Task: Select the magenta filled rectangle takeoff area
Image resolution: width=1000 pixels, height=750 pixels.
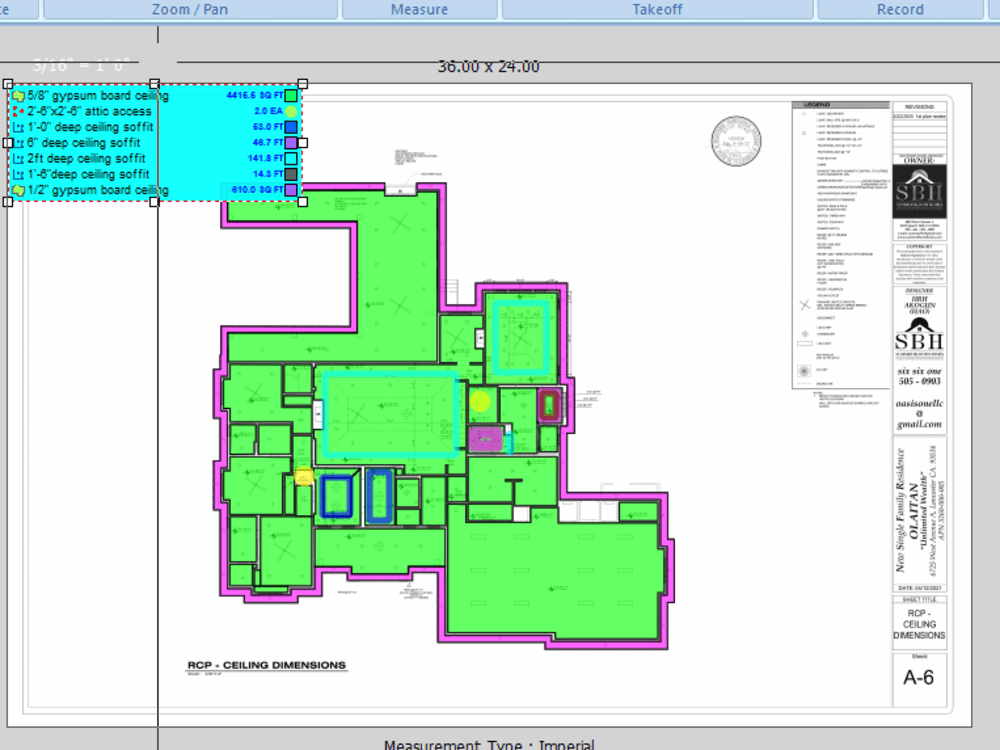Action: coord(485,439)
